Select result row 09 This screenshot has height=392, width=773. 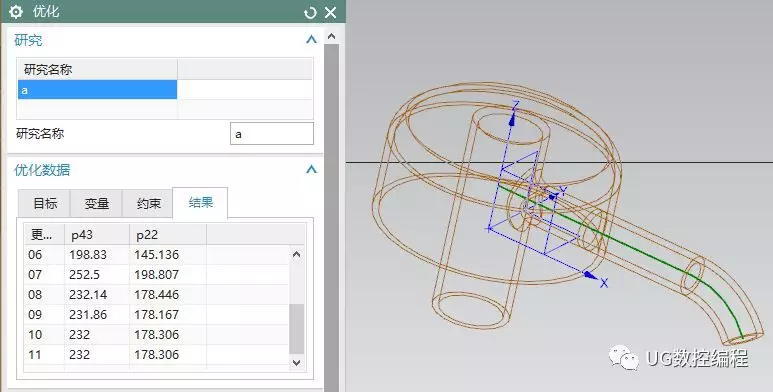coord(157,315)
